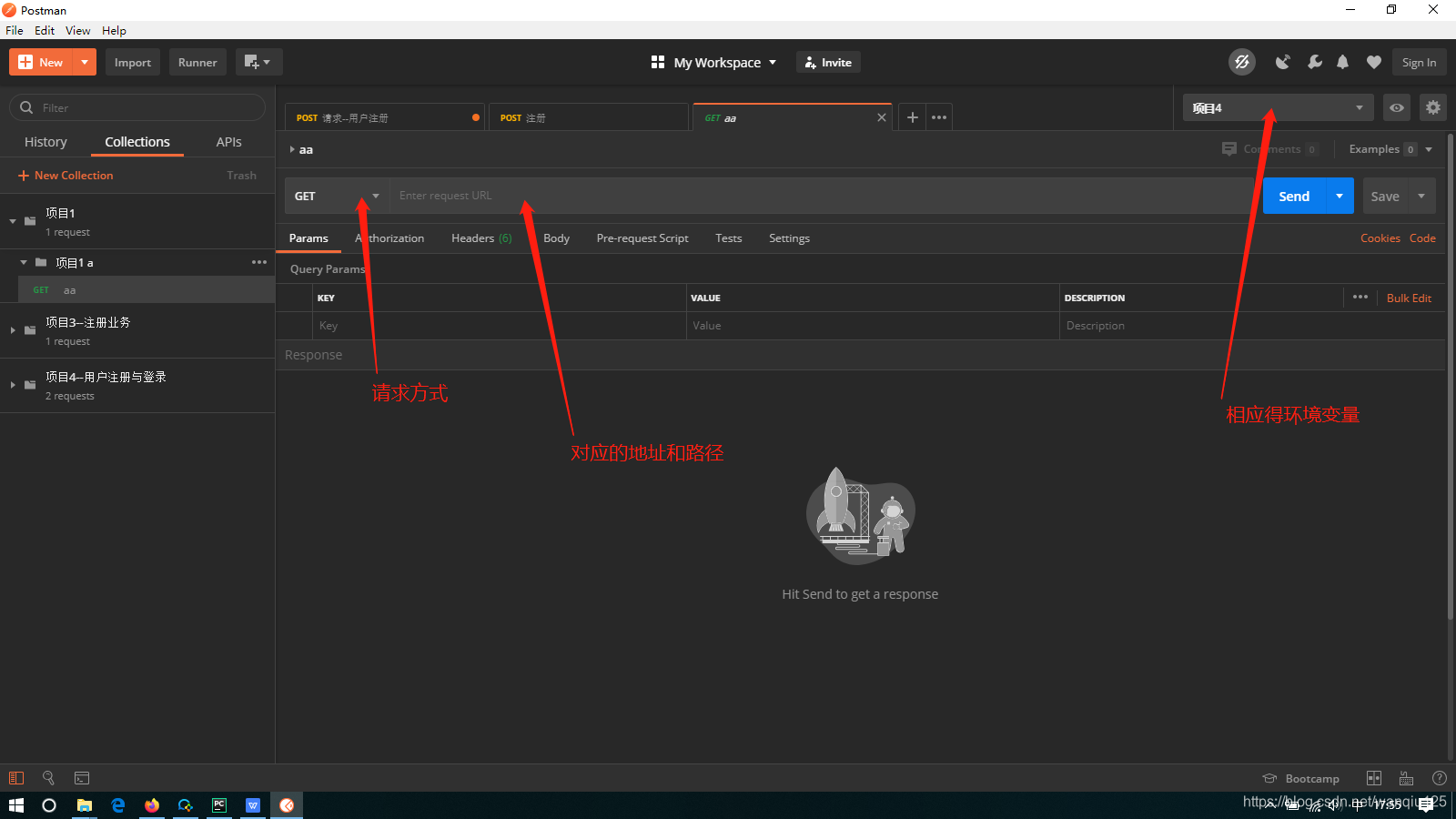Open the Body tab

click(x=556, y=238)
